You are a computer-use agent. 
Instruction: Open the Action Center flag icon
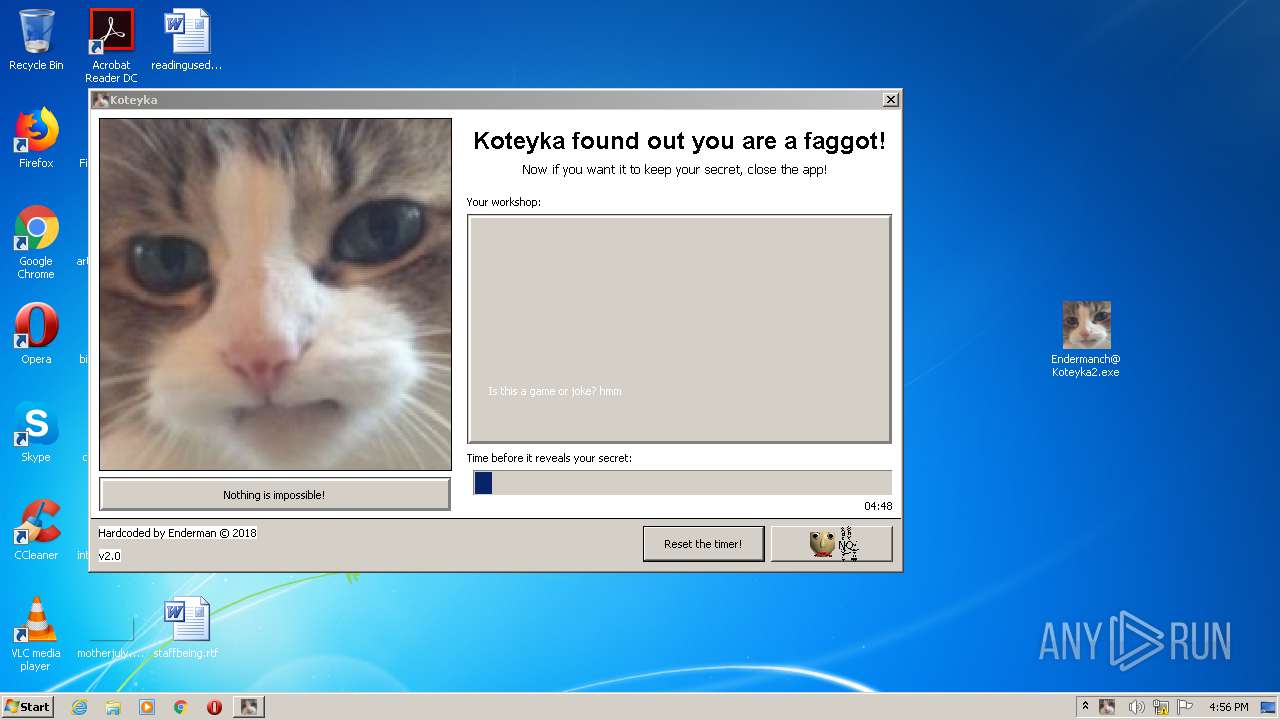(1185, 707)
